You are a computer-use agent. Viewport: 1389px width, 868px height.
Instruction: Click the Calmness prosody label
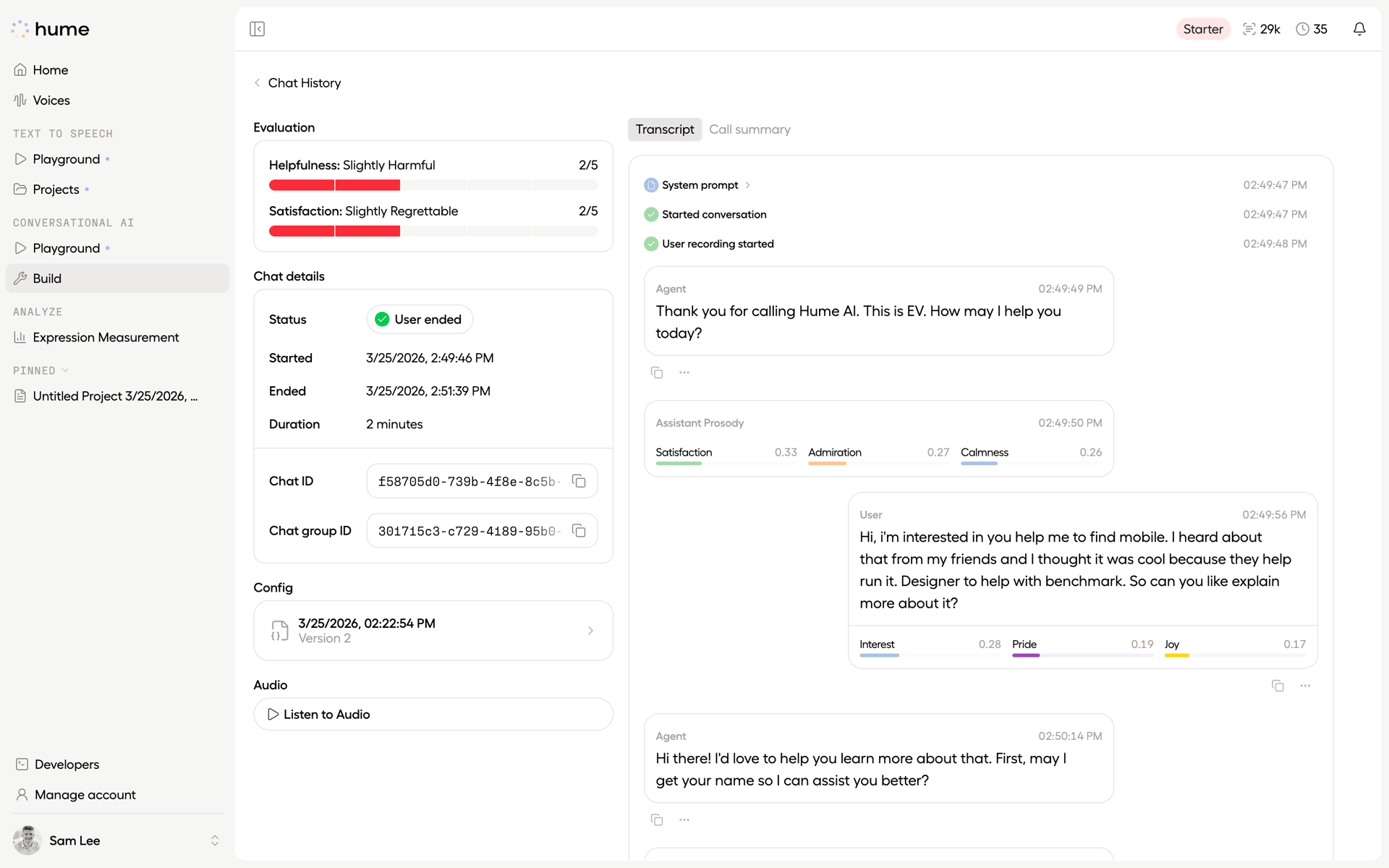(x=985, y=452)
